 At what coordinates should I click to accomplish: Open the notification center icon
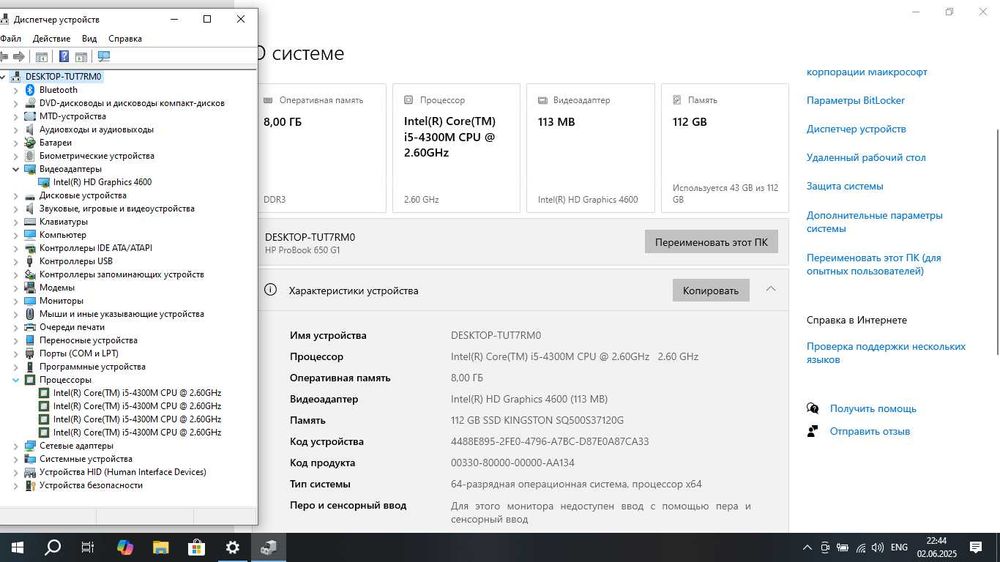[x=976, y=547]
